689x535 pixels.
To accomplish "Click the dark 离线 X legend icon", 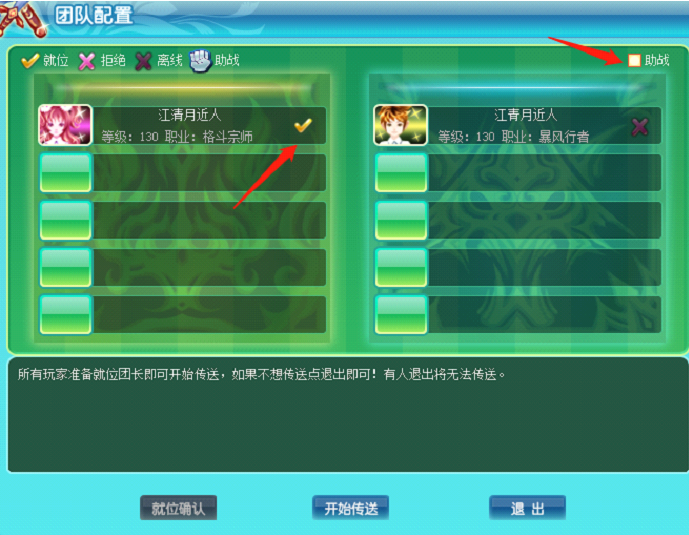I will point(143,61).
